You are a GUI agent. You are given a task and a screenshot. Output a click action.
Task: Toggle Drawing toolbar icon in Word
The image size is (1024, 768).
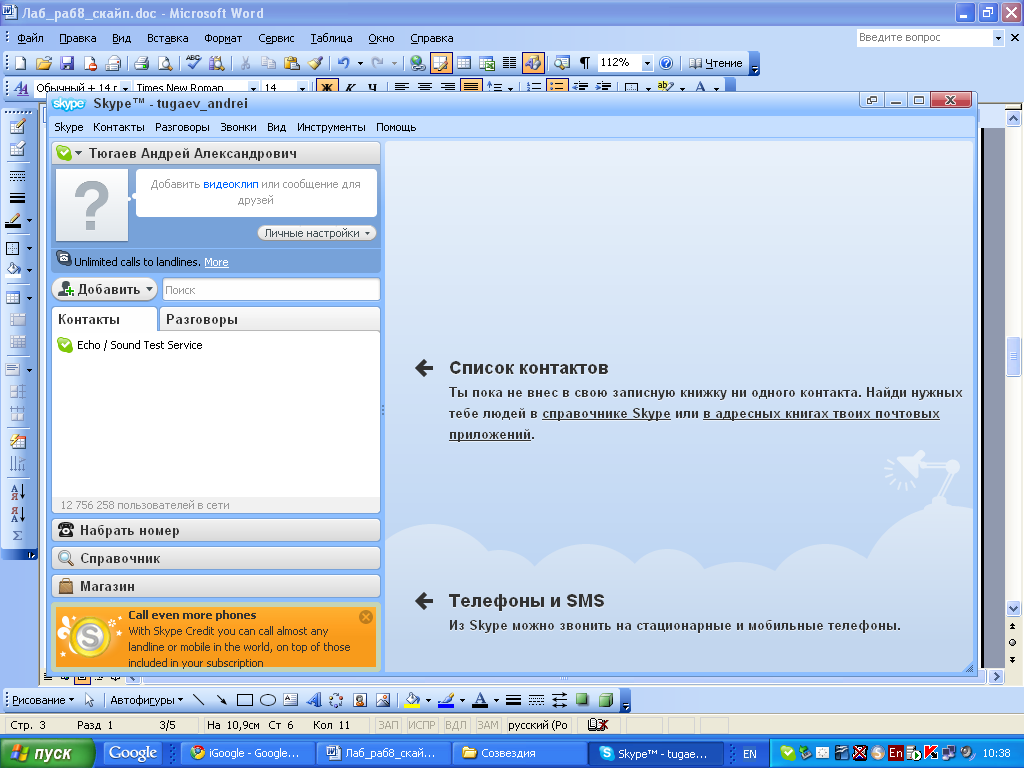(x=532, y=63)
